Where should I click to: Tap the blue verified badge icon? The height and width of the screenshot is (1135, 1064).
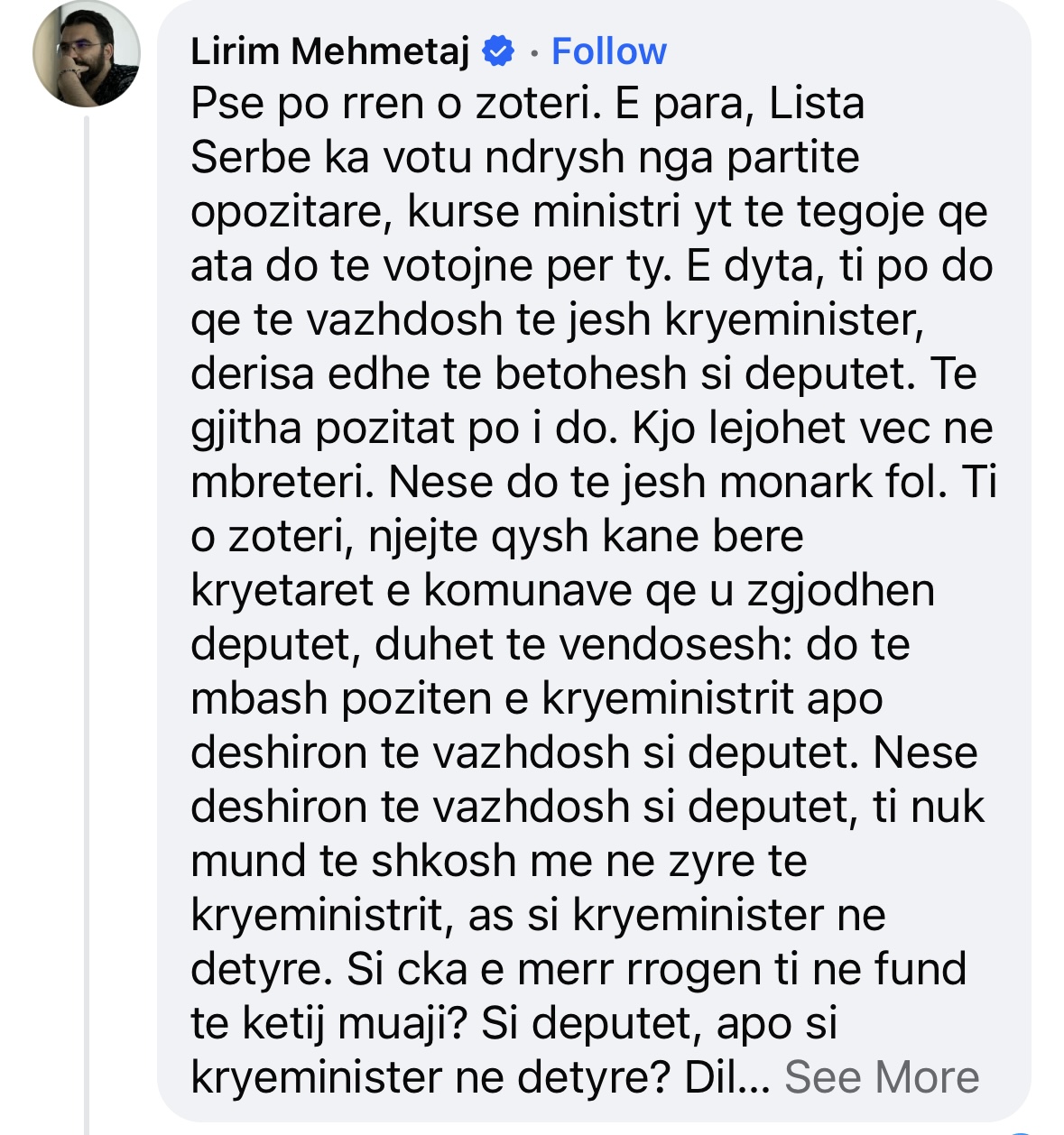pyautogui.click(x=497, y=51)
